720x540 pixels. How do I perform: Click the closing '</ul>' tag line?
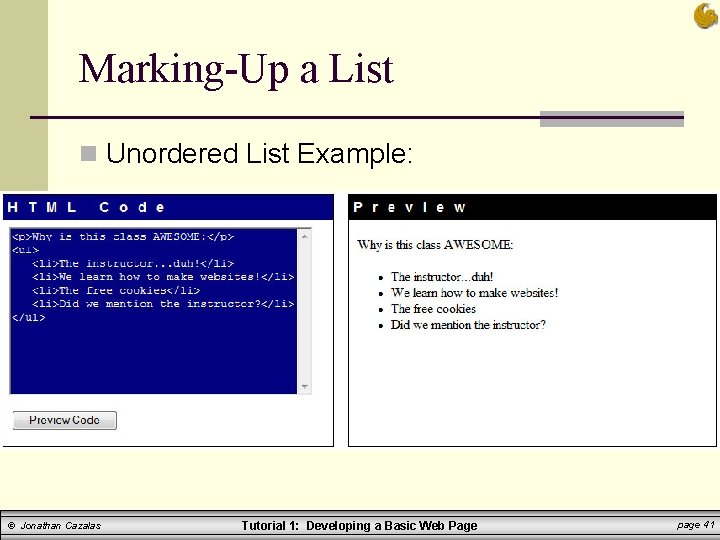point(29,317)
